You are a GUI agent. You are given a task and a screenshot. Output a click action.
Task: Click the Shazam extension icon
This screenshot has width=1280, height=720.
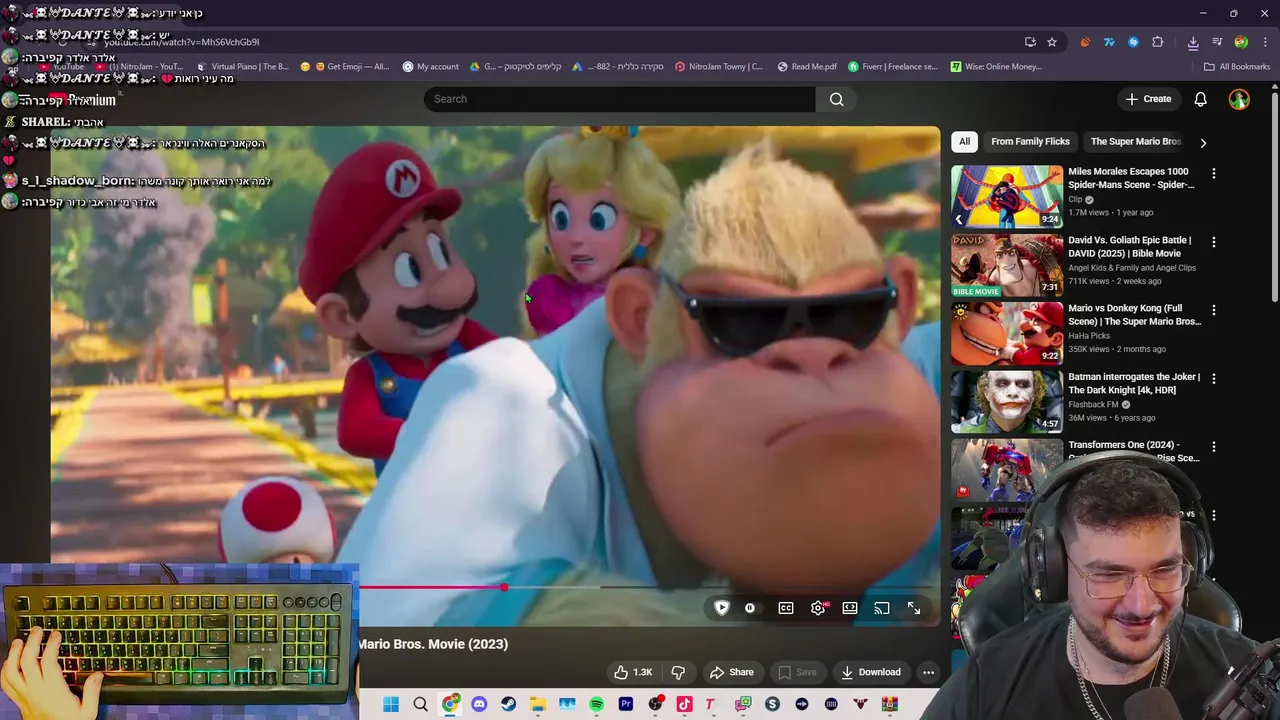(x=1133, y=42)
